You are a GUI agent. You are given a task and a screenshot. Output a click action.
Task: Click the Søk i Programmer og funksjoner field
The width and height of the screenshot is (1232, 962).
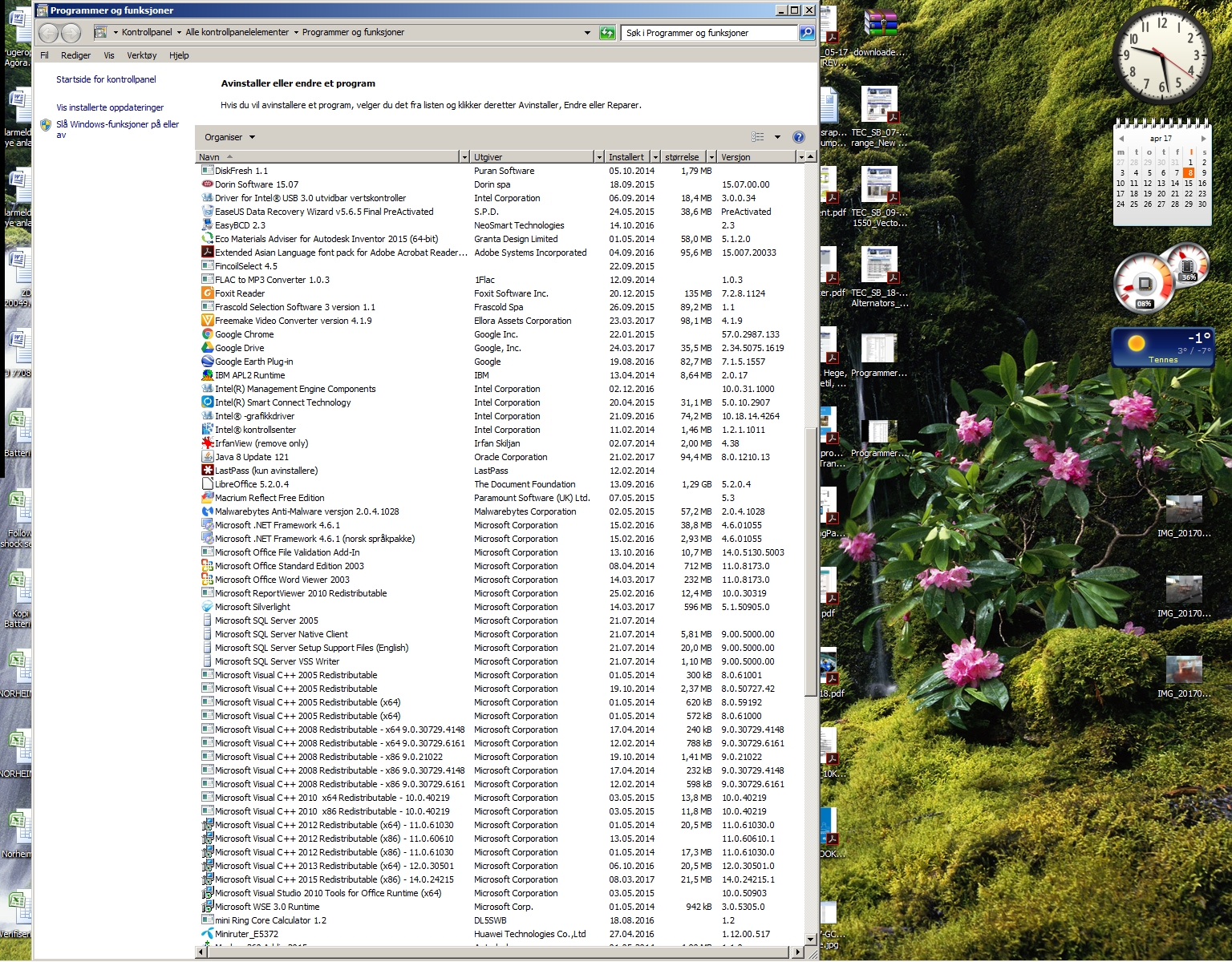point(709,33)
